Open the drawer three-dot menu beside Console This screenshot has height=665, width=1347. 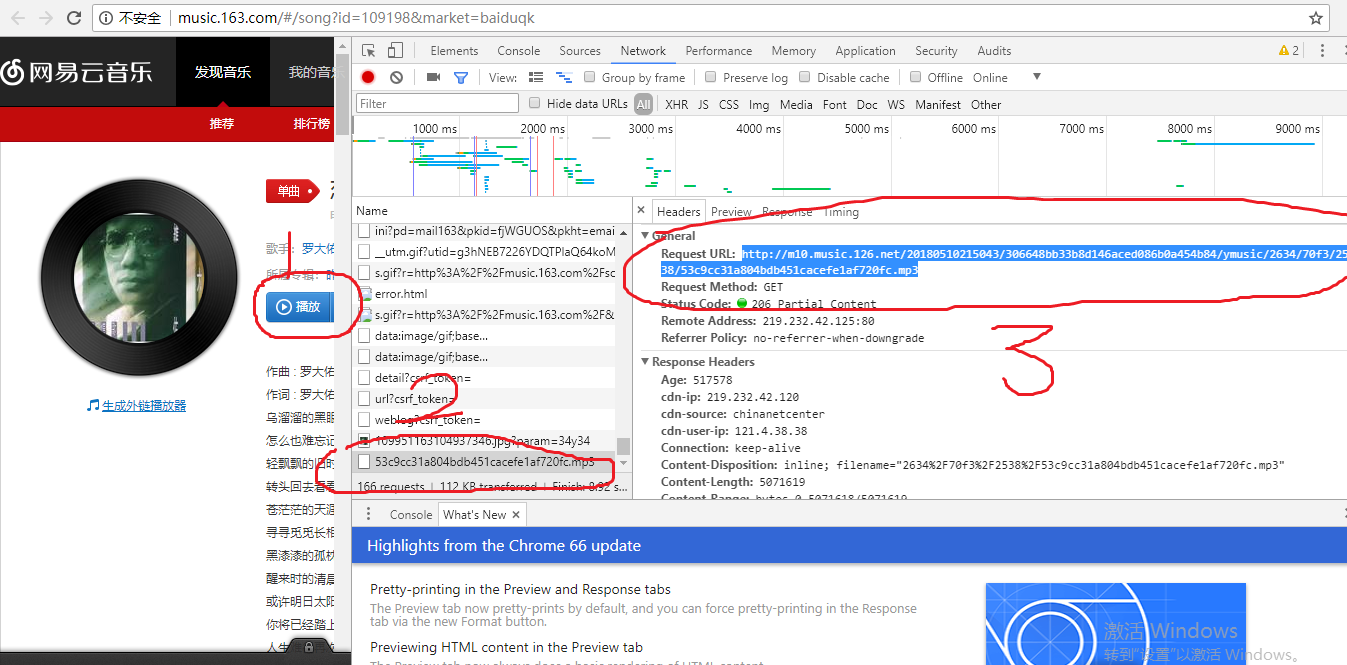368,514
